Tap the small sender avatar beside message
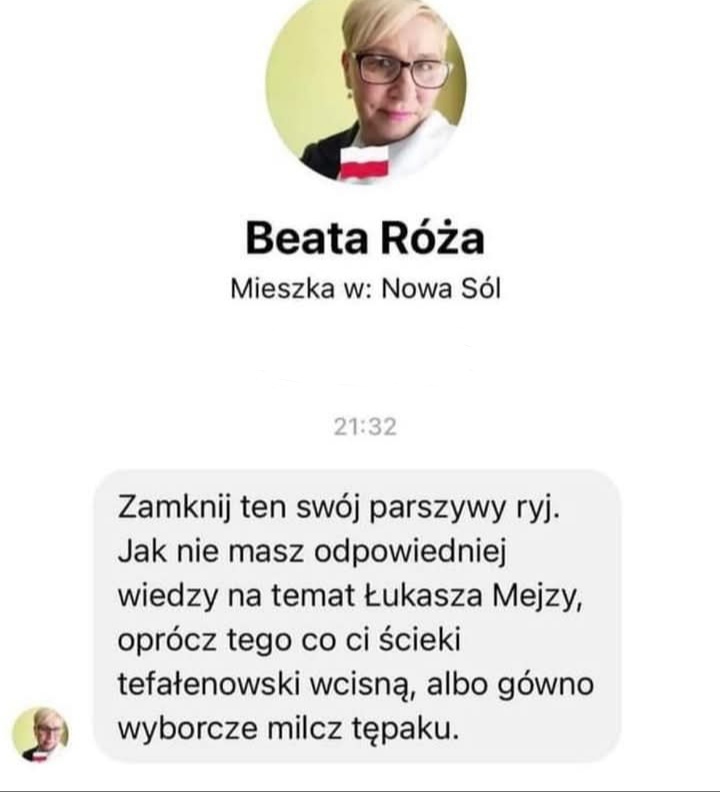This screenshot has width=720, height=792. [40, 734]
